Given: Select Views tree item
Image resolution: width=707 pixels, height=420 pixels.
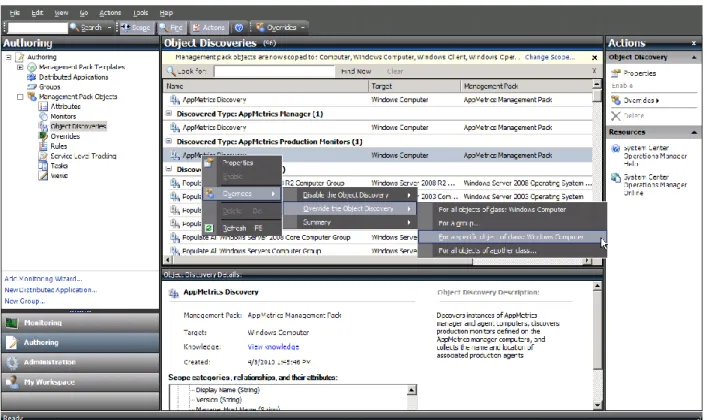Looking at the screenshot, I should [x=59, y=175].
